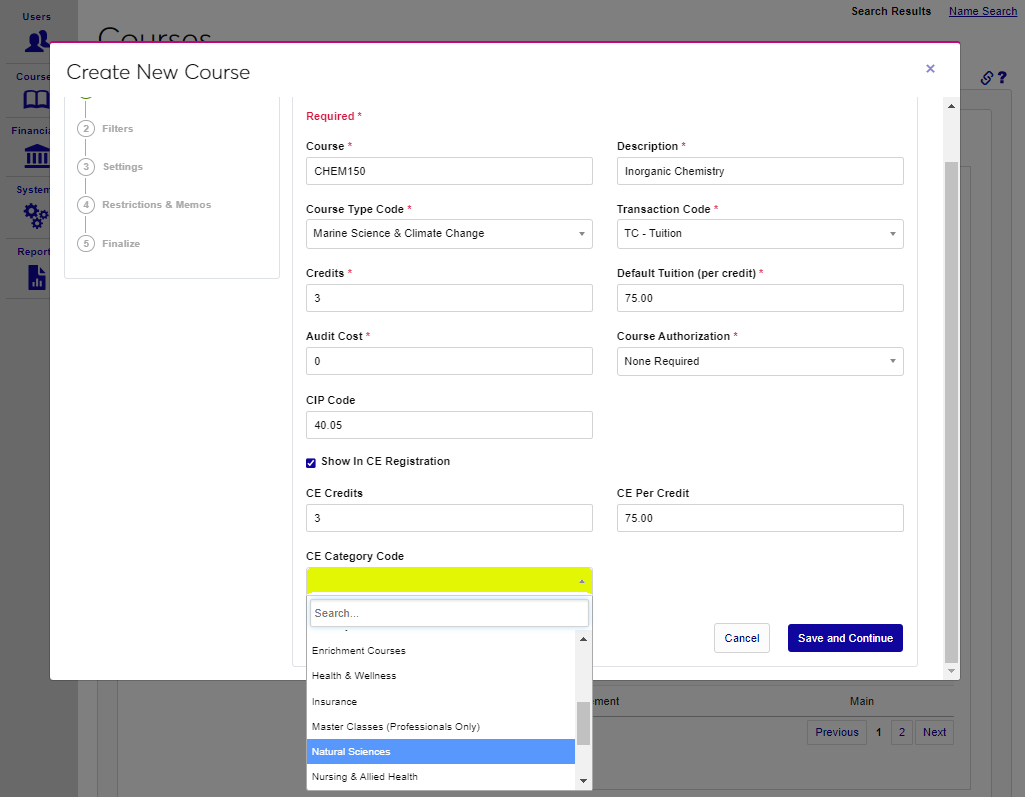Choose Health & Wellness category option

pyautogui.click(x=441, y=676)
